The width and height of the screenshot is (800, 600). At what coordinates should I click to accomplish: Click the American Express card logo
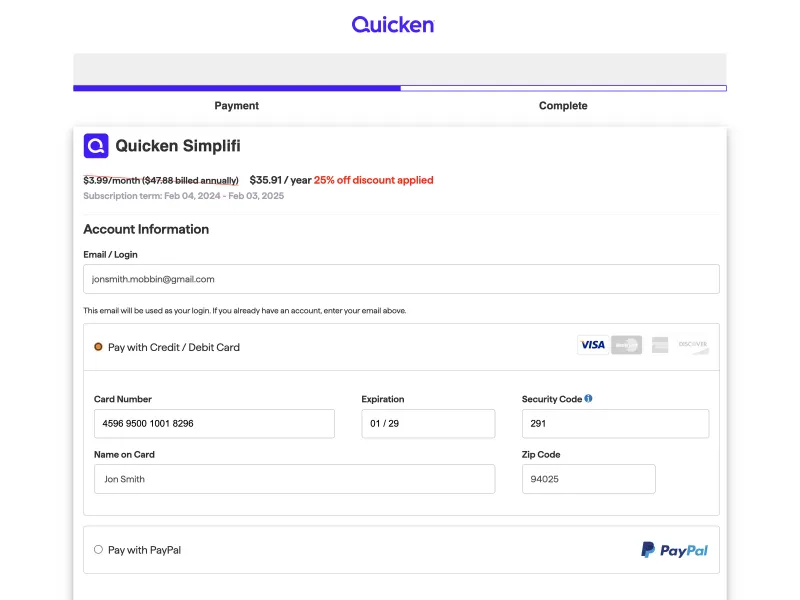point(660,345)
